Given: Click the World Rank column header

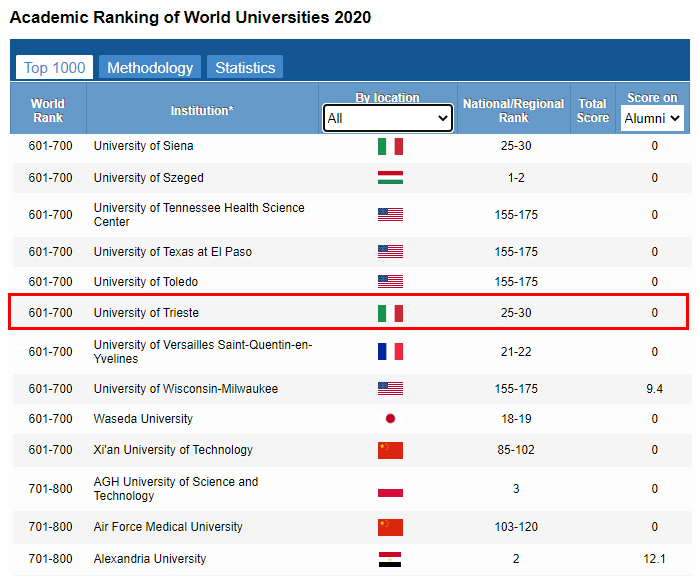Looking at the screenshot, I should click(48, 110).
